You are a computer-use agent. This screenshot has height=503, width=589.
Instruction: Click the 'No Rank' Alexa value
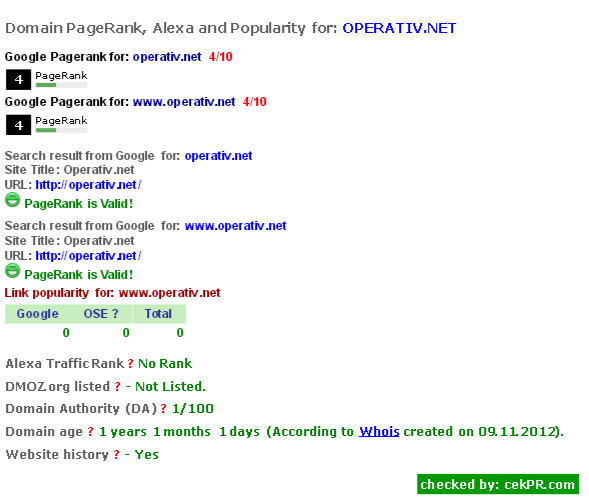(x=165, y=364)
